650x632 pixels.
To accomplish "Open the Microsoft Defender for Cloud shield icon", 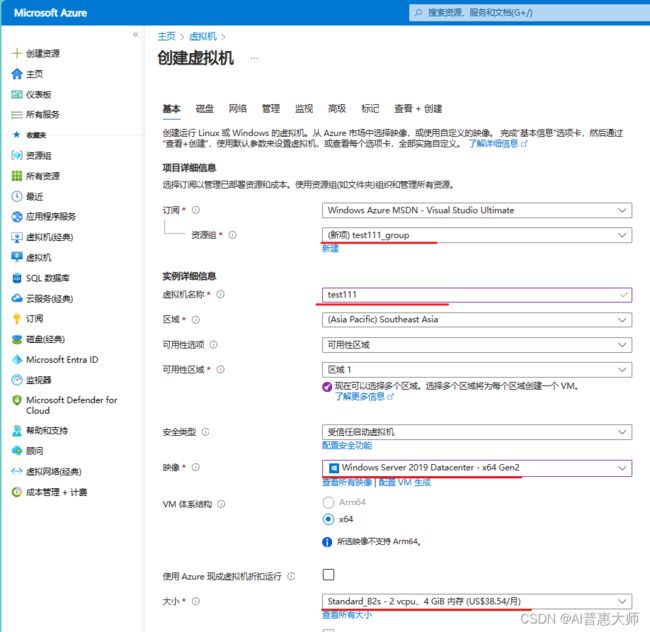I will 17,400.
